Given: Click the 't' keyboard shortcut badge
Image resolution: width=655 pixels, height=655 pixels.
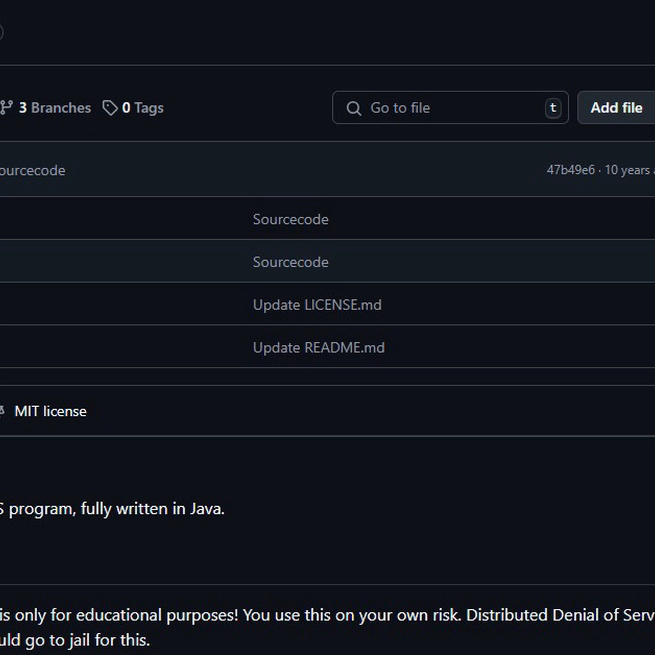Looking at the screenshot, I should pyautogui.click(x=552, y=108).
